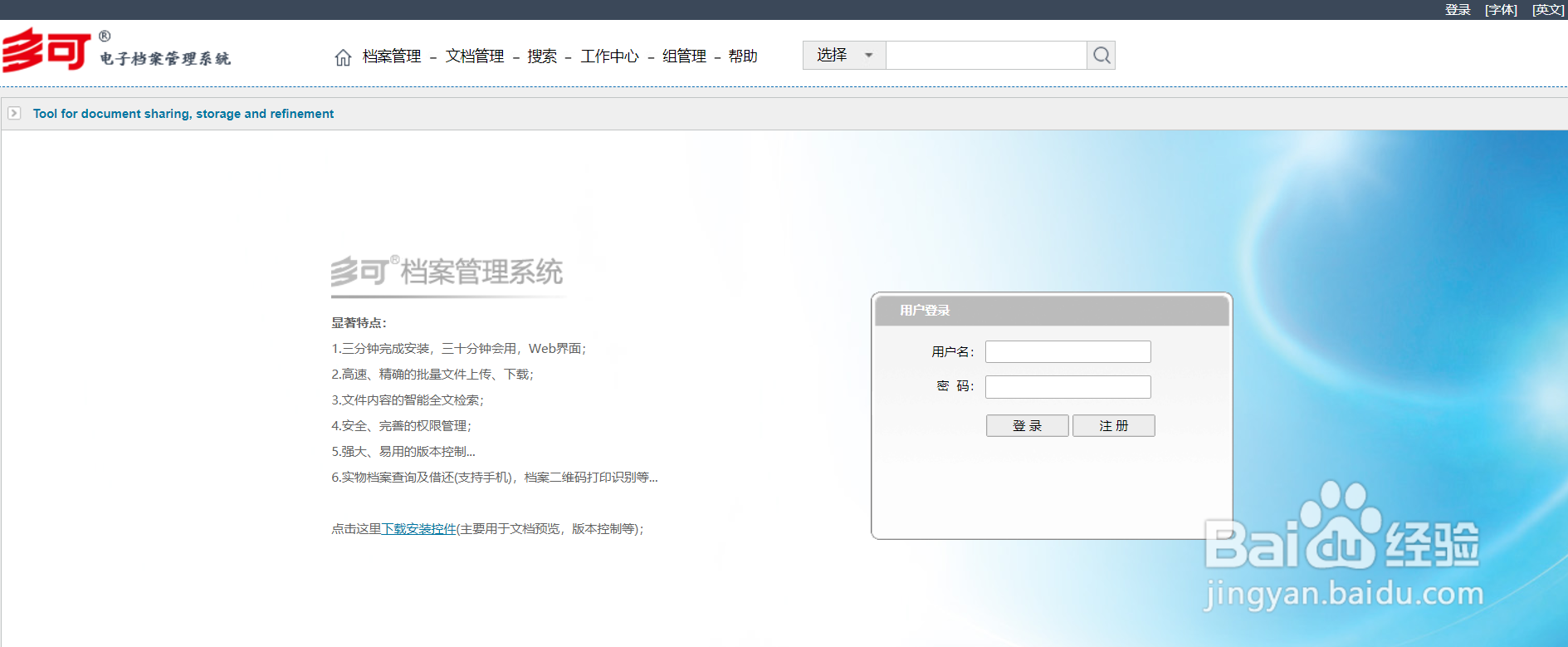Click the text Tool for document sharing, storage and refinement
The width and height of the screenshot is (1568, 647).
coord(183,114)
